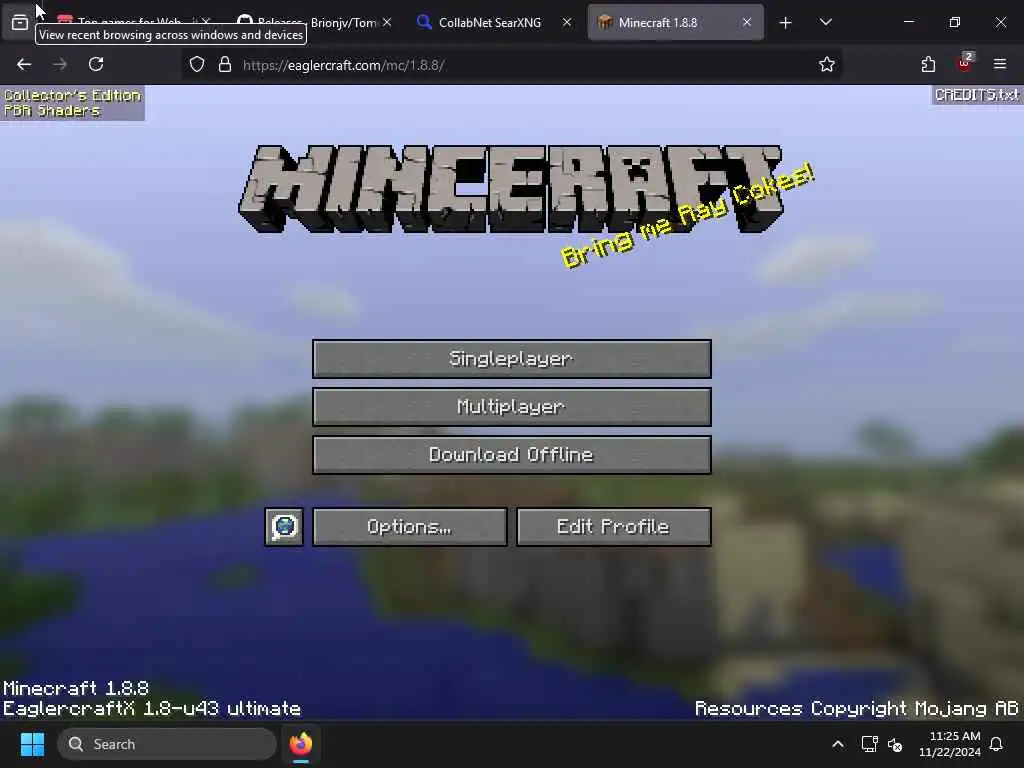This screenshot has height=768, width=1024.
Task: Reload the current page
Action: [x=96, y=64]
